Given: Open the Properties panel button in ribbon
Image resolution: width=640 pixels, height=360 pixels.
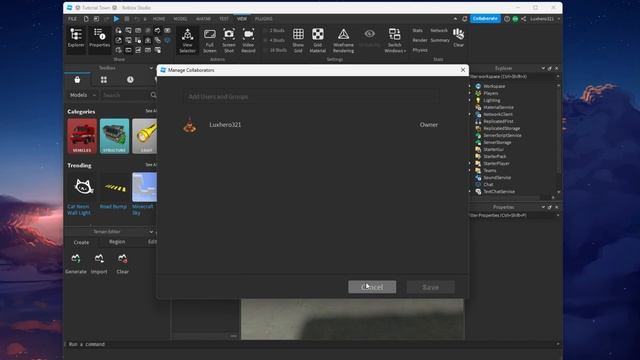Looking at the screenshot, I should click(x=100, y=39).
